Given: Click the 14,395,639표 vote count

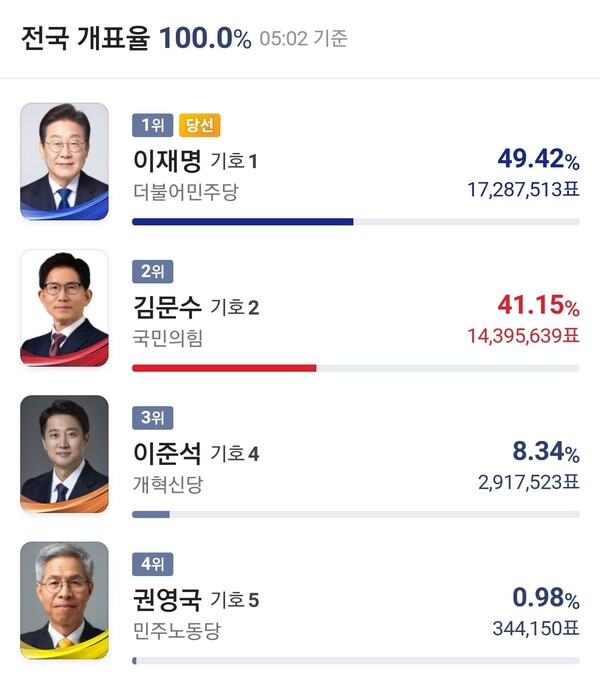Looking at the screenshot, I should (522, 337).
